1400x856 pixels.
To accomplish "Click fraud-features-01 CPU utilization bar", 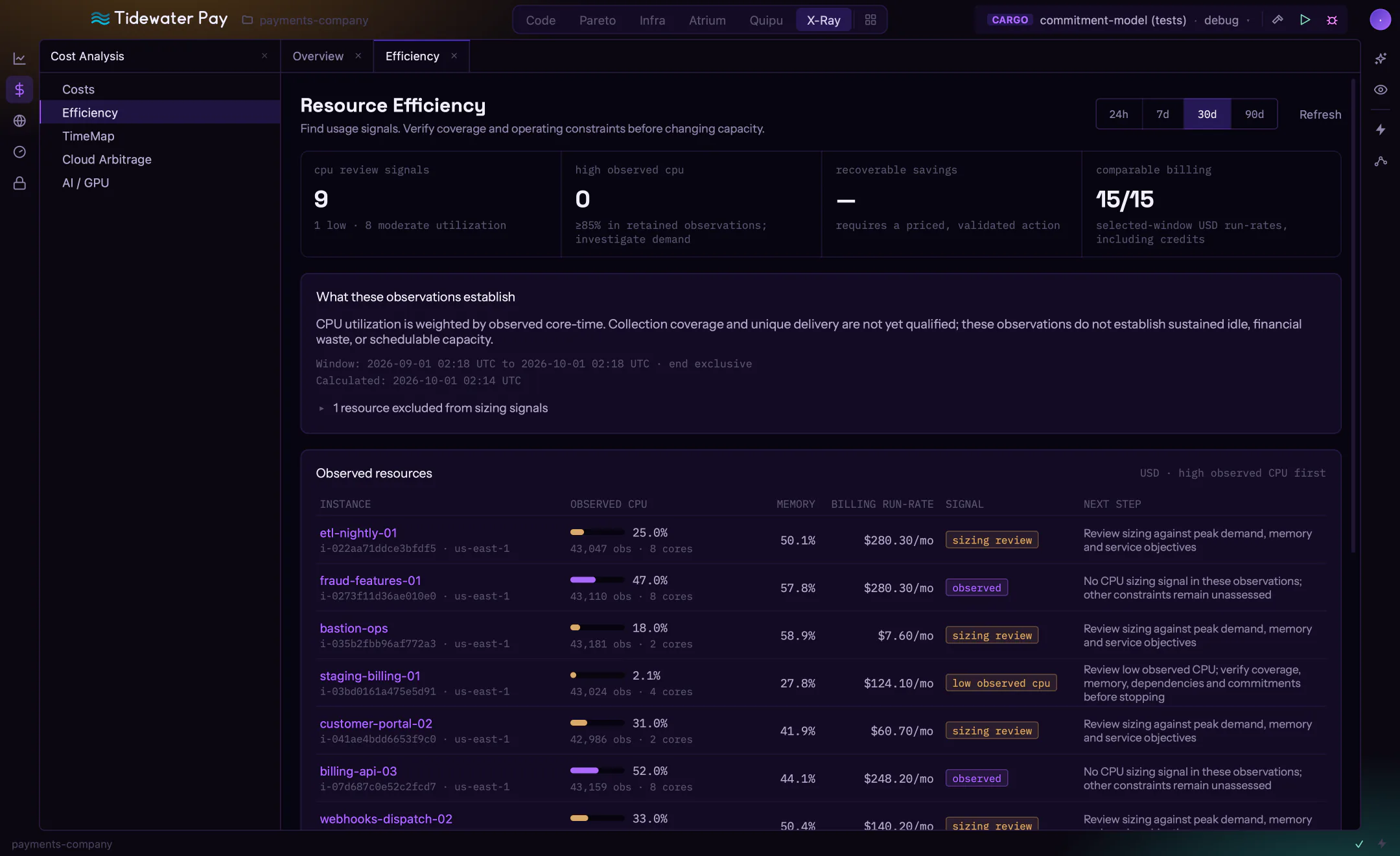I will (597, 580).
